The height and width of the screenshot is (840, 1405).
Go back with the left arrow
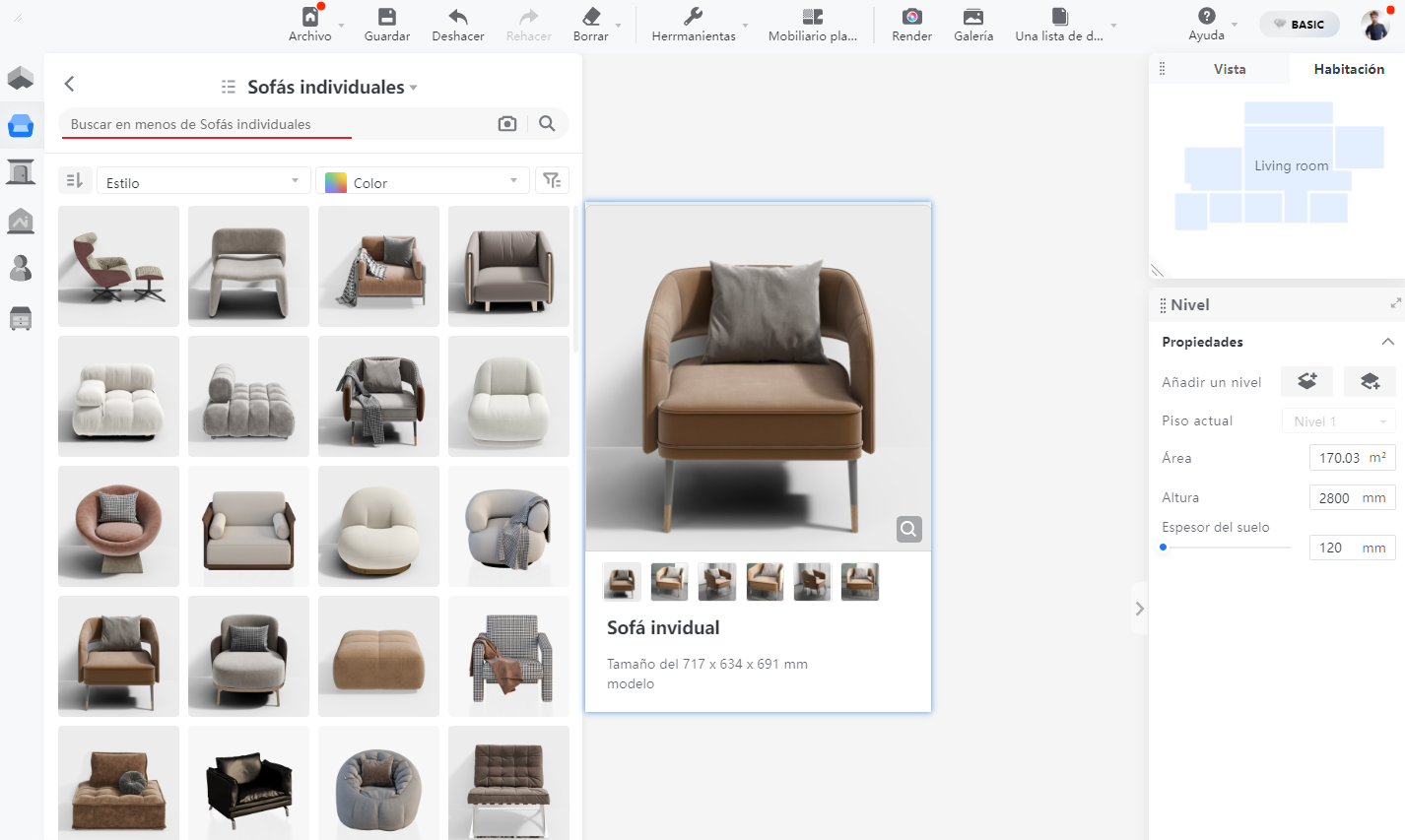click(x=69, y=85)
